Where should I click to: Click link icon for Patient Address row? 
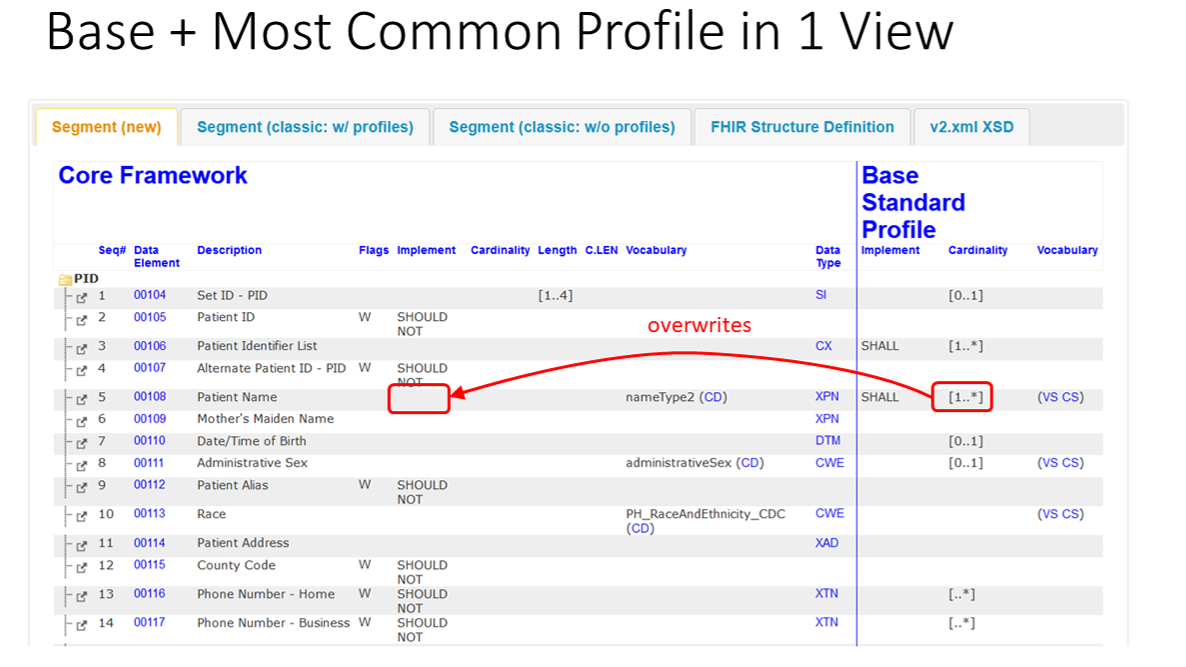(82, 544)
